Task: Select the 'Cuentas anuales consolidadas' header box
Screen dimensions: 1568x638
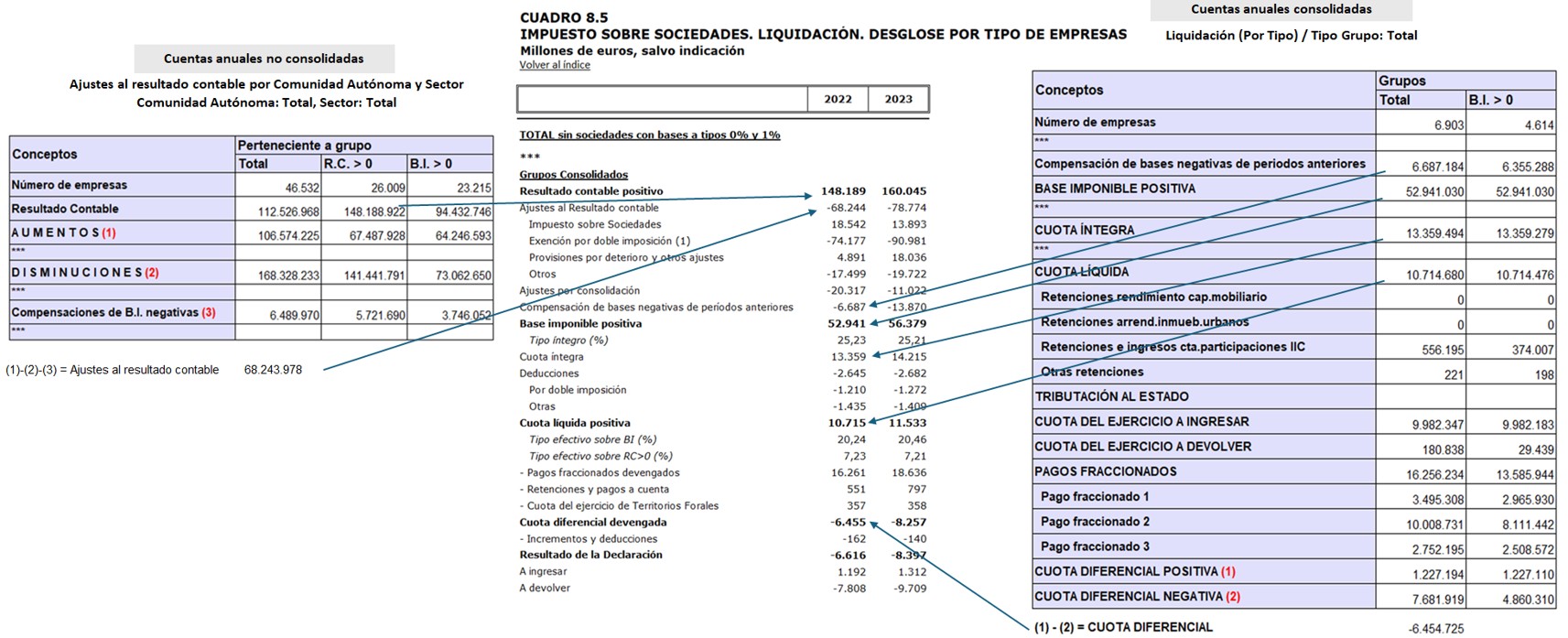Action: pos(1281,10)
